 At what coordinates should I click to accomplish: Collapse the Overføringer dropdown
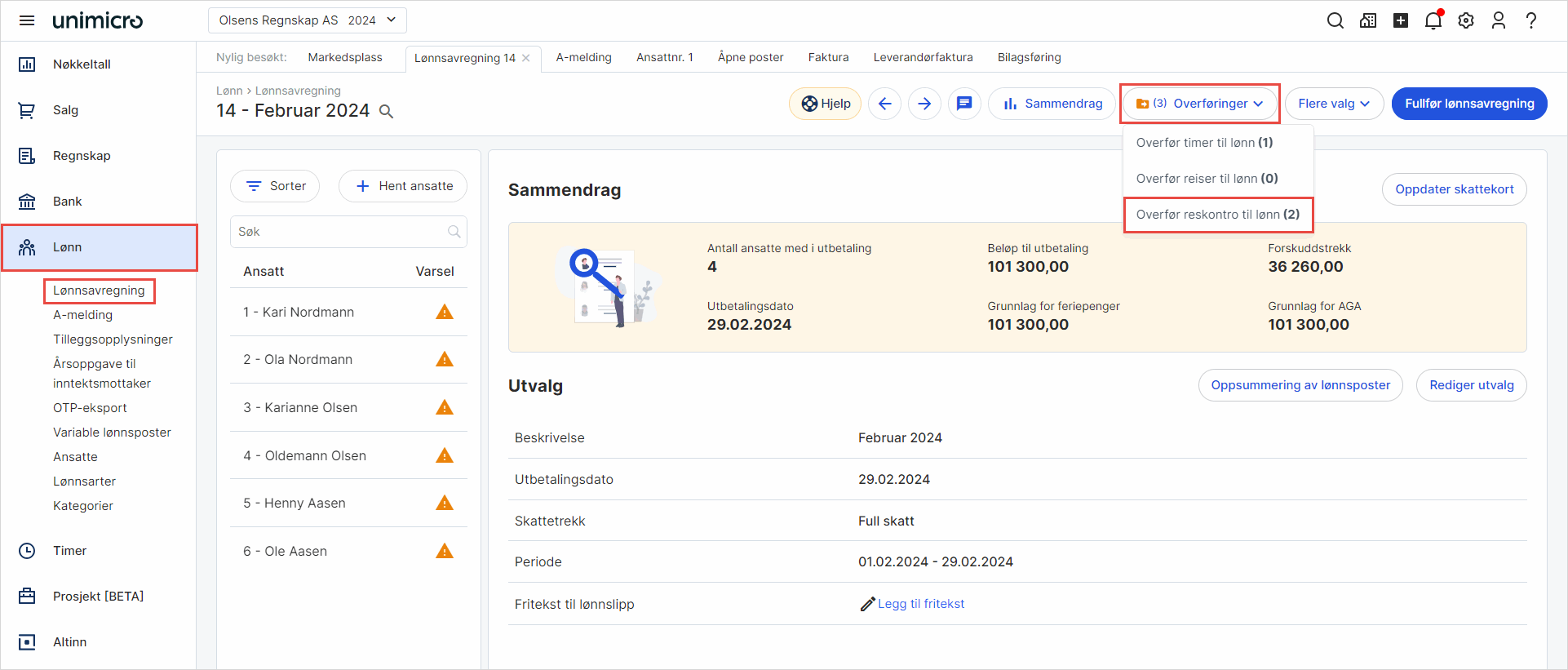coord(1199,104)
